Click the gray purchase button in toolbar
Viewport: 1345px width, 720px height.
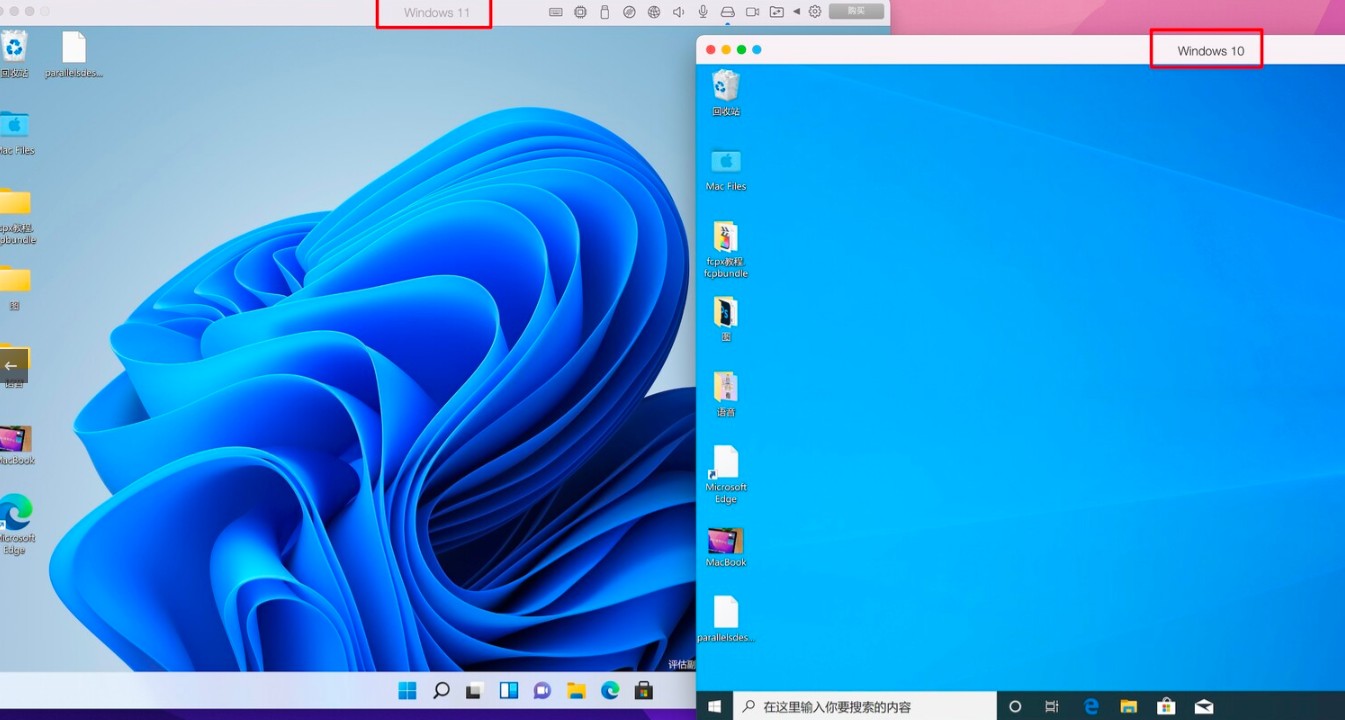[856, 11]
